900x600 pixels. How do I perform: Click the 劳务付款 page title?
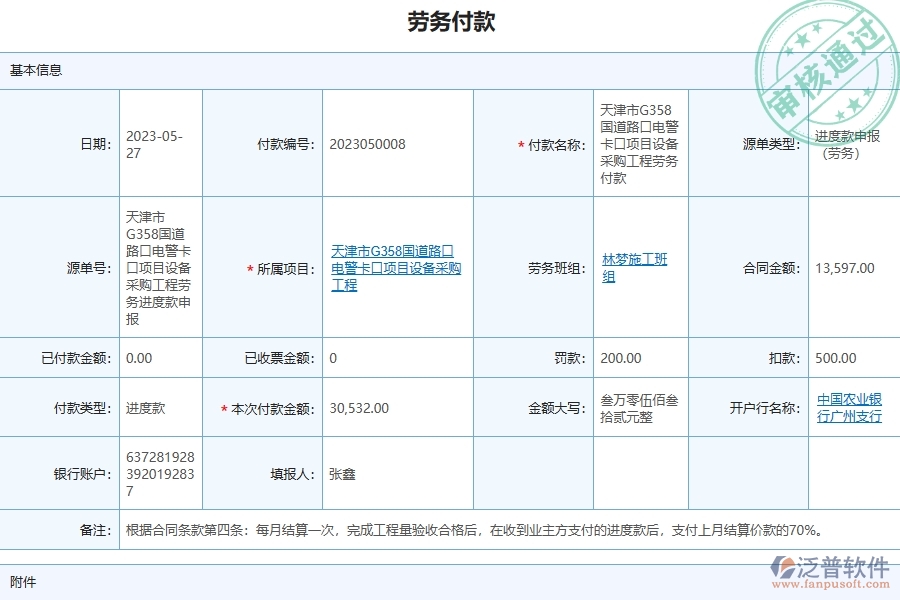coord(450,21)
